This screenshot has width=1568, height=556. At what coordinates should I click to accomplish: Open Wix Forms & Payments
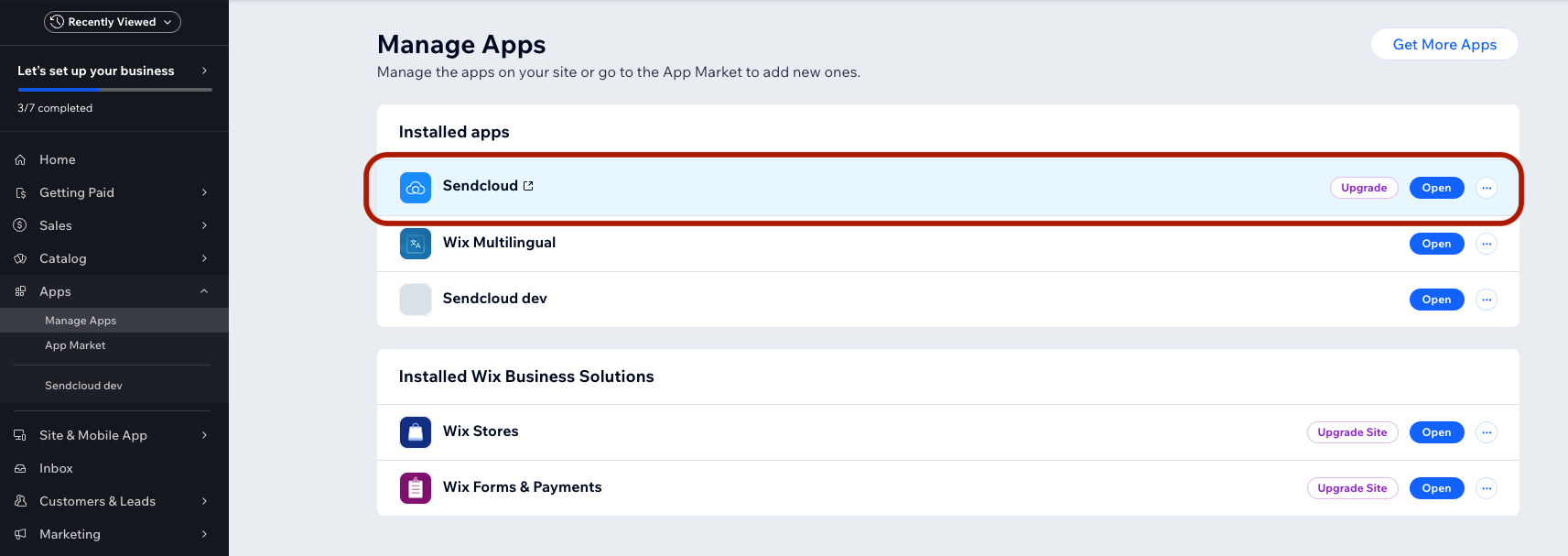1436,488
